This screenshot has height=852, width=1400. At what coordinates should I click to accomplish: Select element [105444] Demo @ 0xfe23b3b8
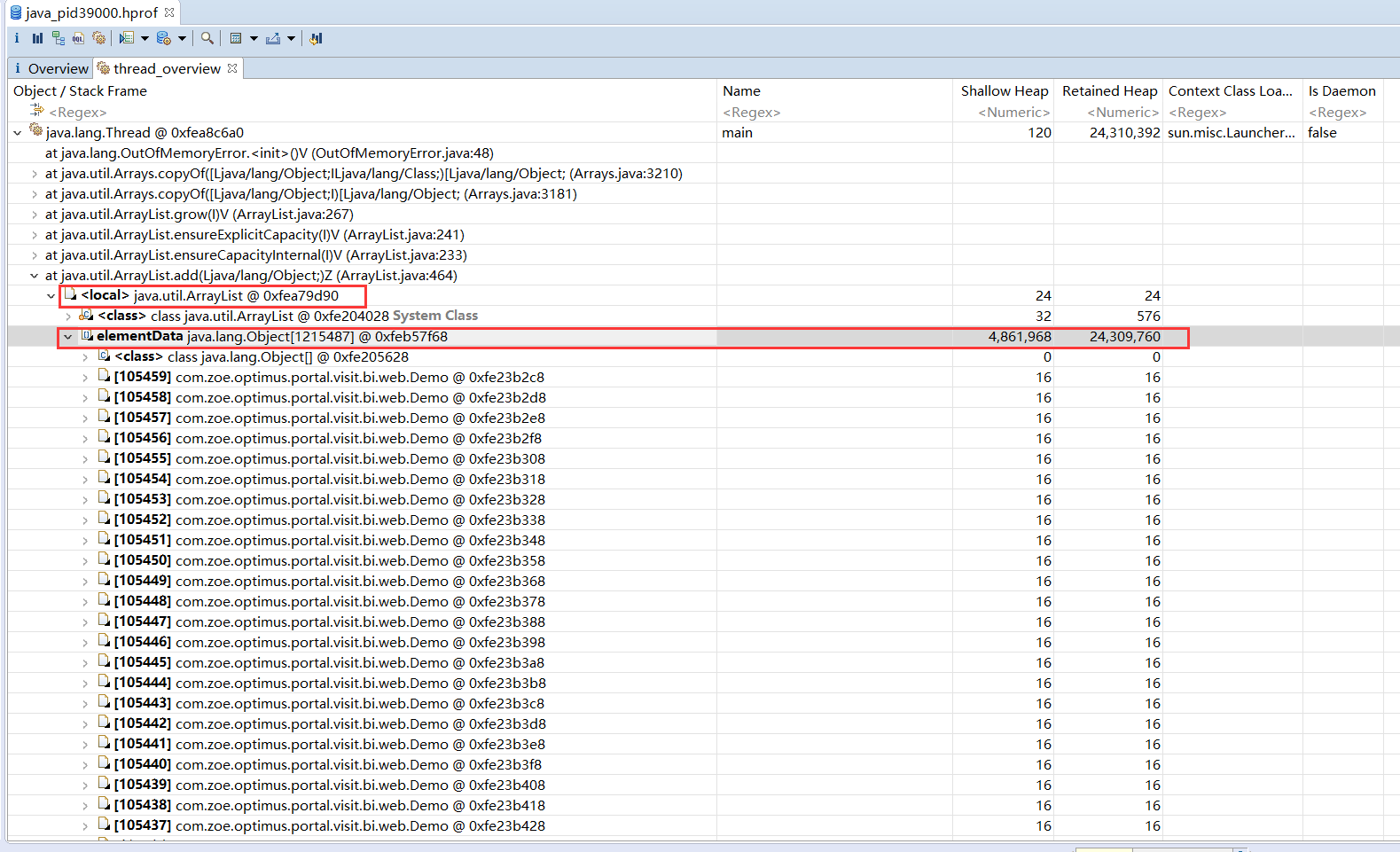click(330, 684)
